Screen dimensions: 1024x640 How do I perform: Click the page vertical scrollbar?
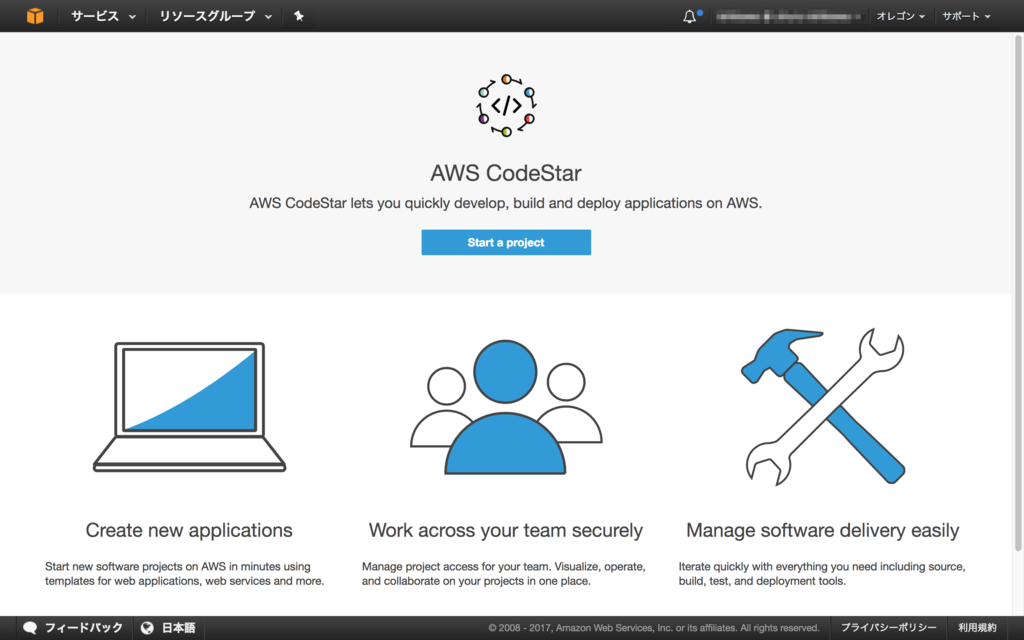coord(1018,293)
